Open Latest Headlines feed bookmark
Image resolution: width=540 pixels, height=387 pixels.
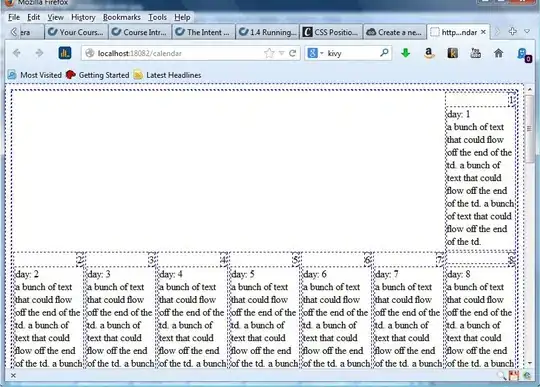[x=167, y=75]
